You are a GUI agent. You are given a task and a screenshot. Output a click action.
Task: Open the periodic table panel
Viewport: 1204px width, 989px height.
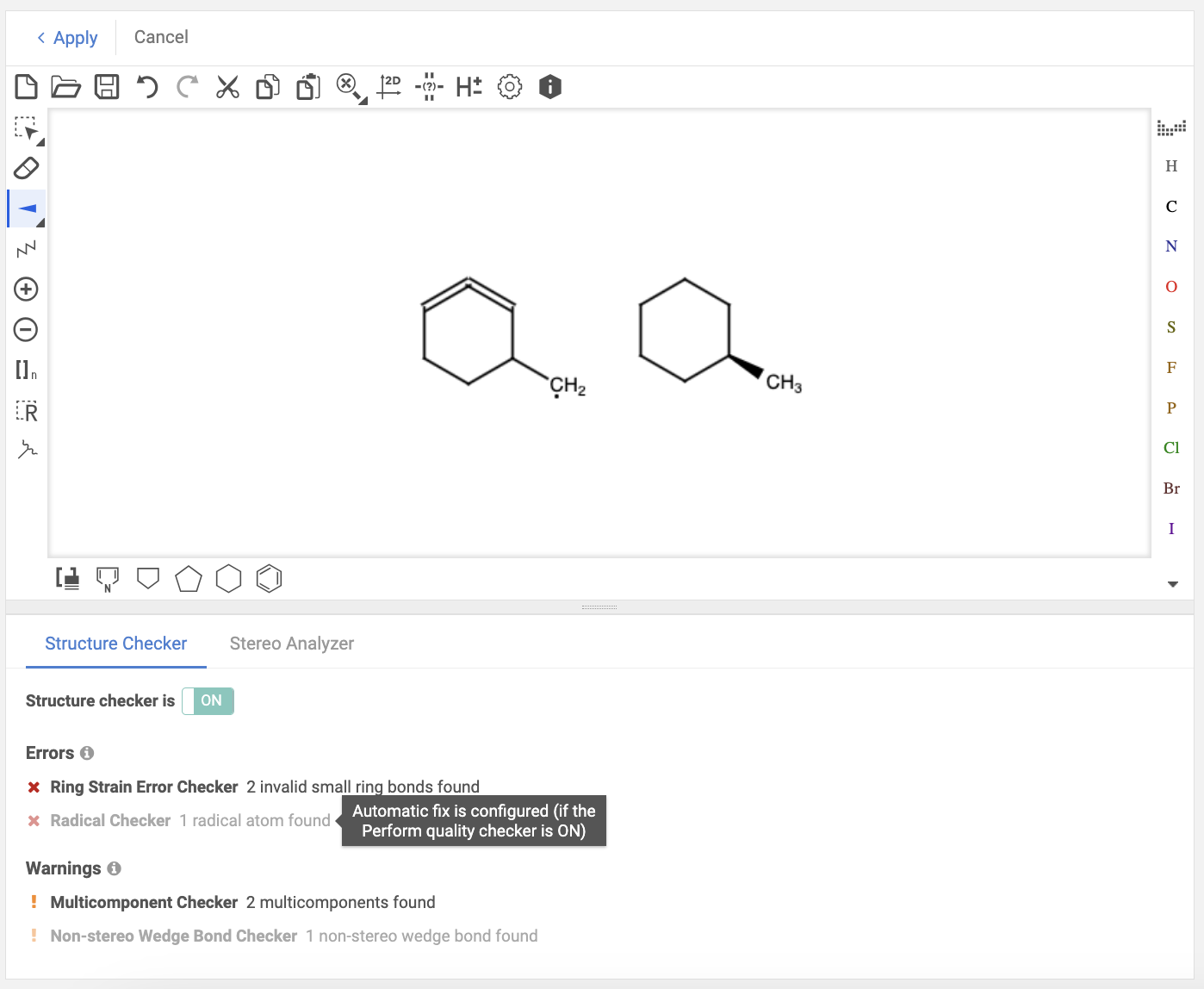pos(1171,127)
